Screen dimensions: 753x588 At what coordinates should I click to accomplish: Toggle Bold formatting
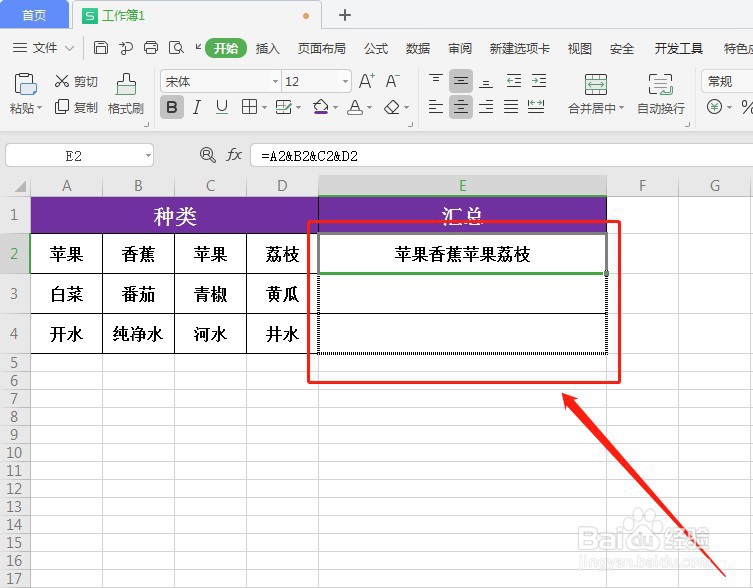[172, 107]
